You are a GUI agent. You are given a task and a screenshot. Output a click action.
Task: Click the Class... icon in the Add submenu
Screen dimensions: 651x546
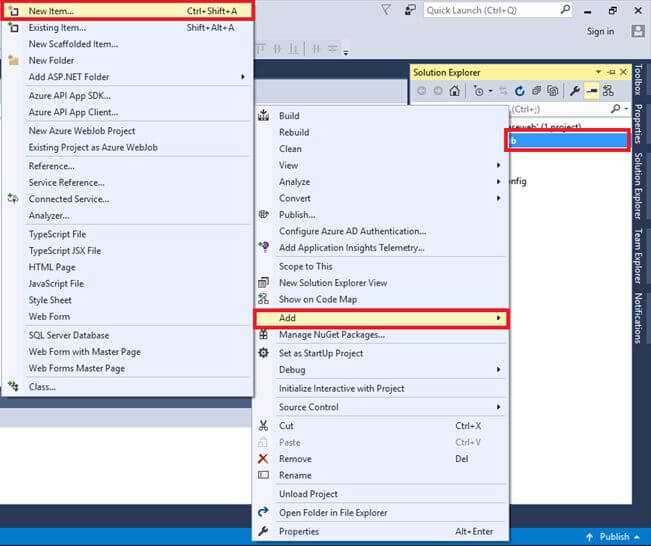13,387
